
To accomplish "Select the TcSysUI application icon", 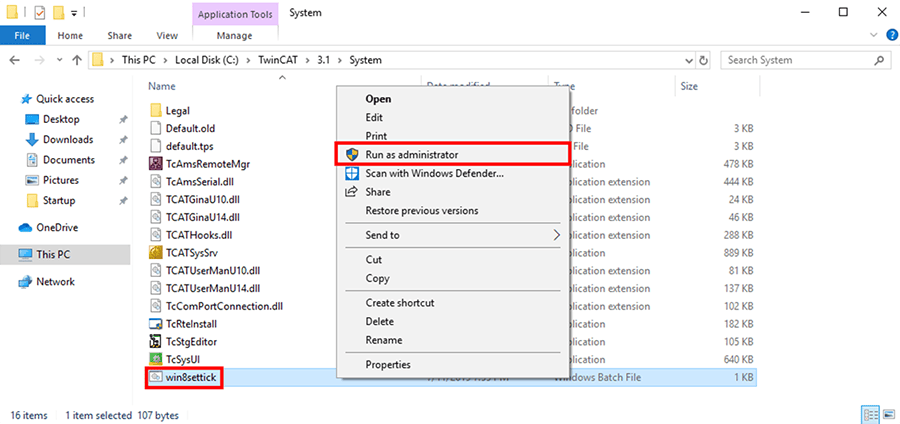I will click(x=156, y=359).
